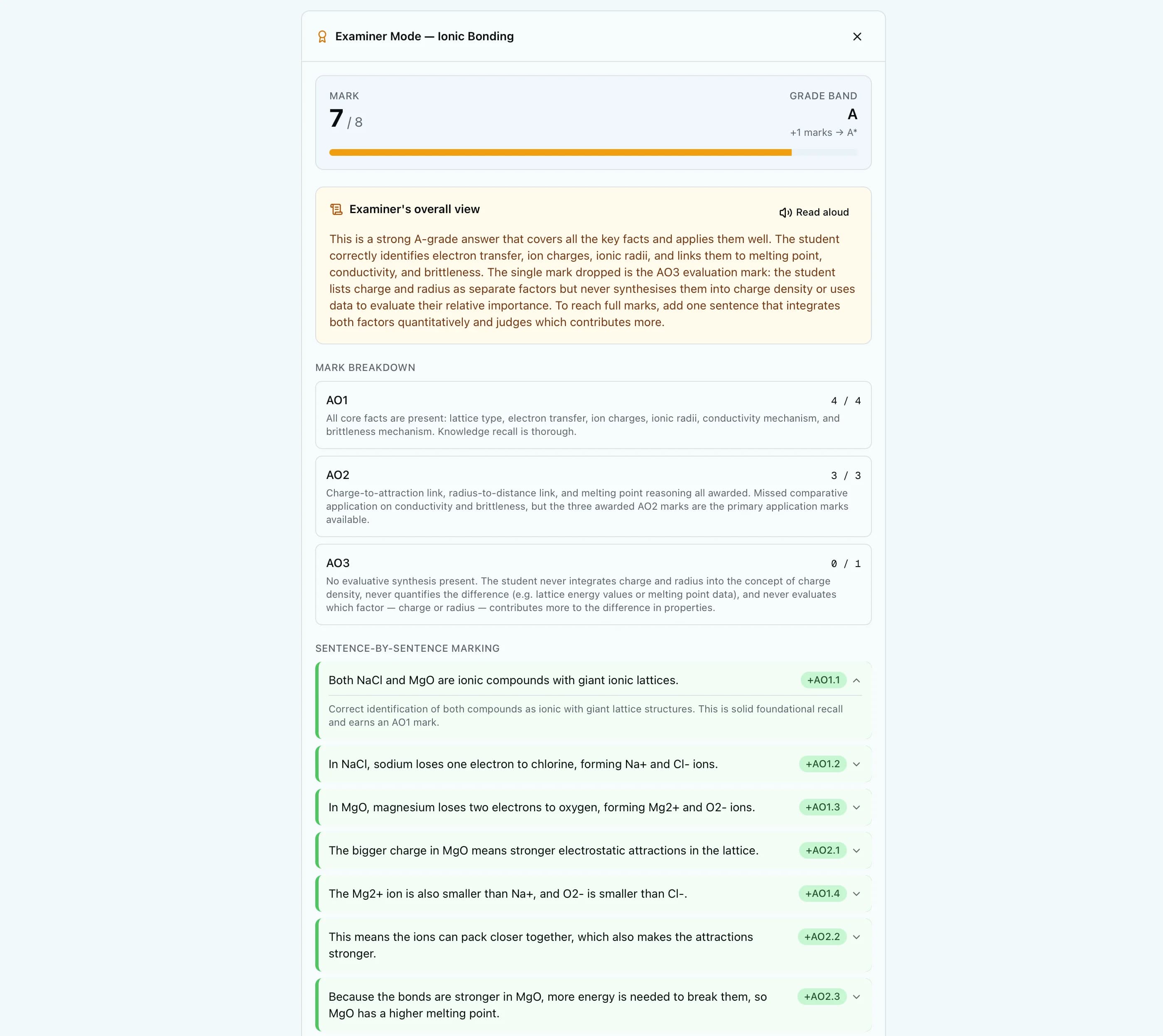Image resolution: width=1163 pixels, height=1036 pixels.
Task: Click the mark value 7 / 8
Action: pos(346,119)
